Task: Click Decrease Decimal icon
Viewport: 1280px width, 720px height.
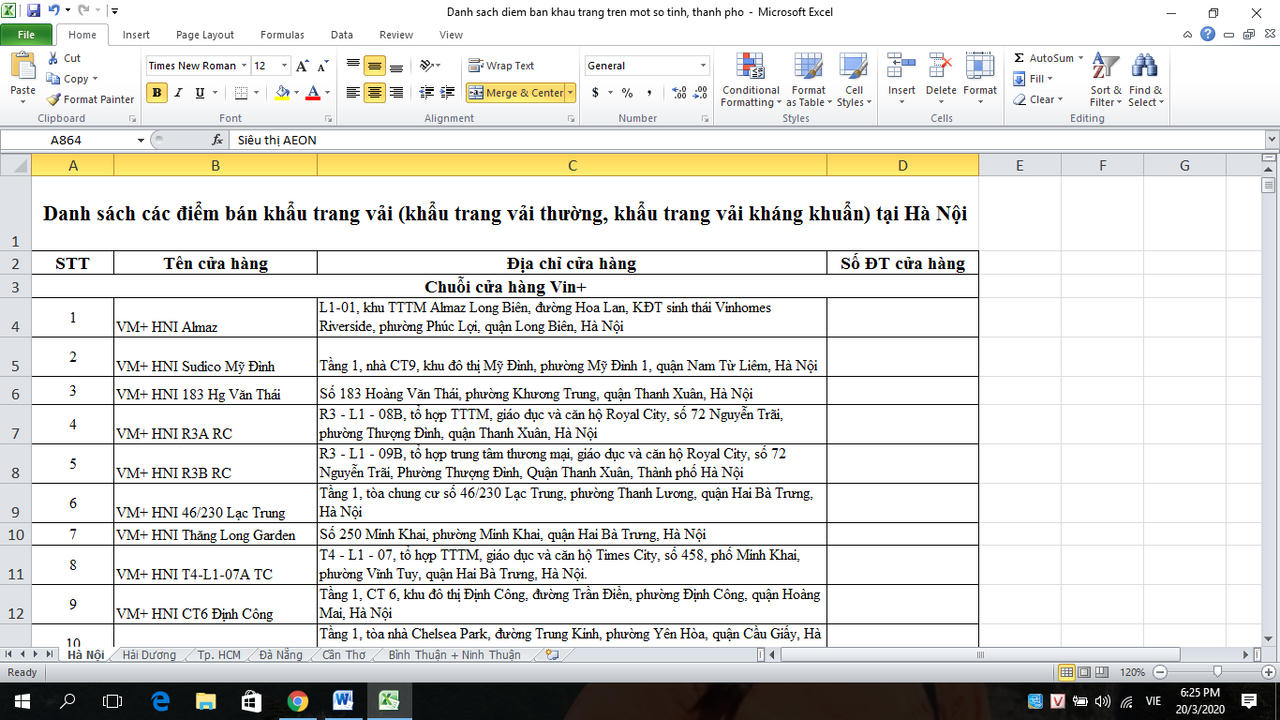Action: tap(701, 93)
